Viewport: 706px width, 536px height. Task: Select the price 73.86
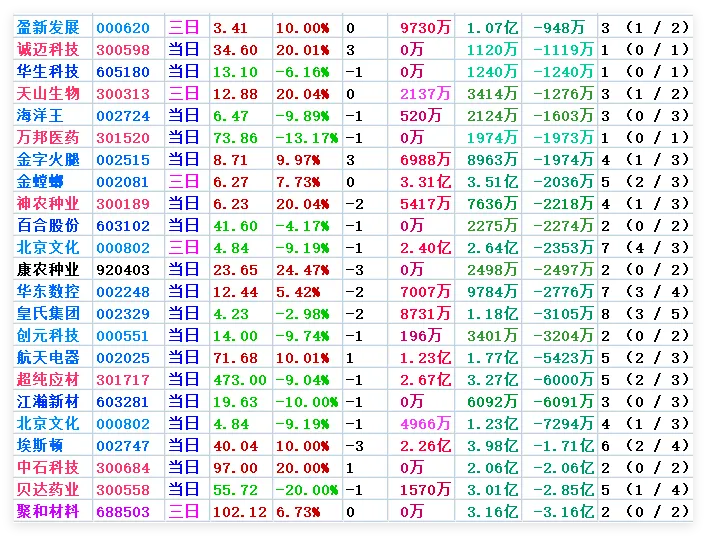click(235, 138)
